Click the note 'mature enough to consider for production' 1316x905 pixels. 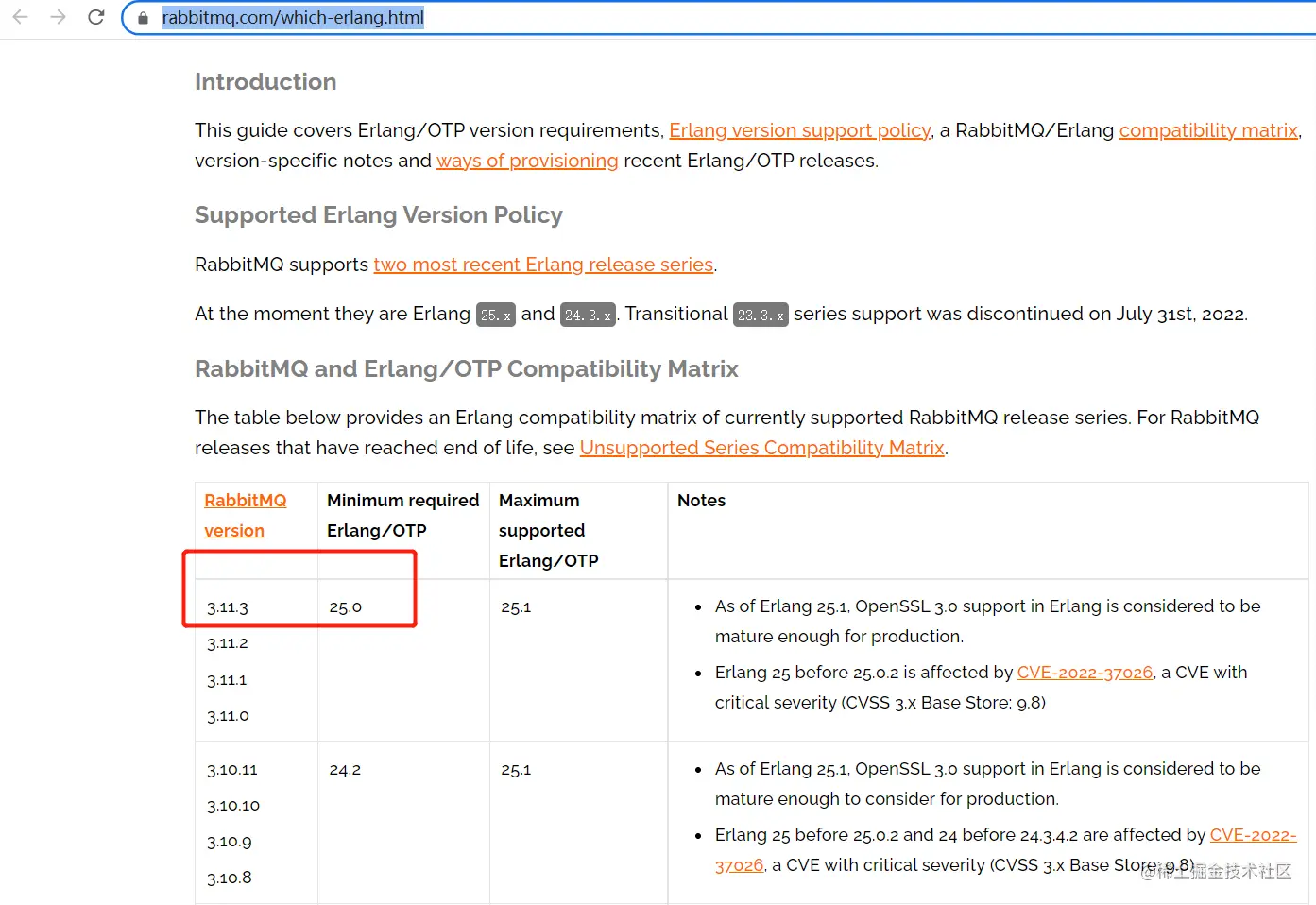(988, 784)
